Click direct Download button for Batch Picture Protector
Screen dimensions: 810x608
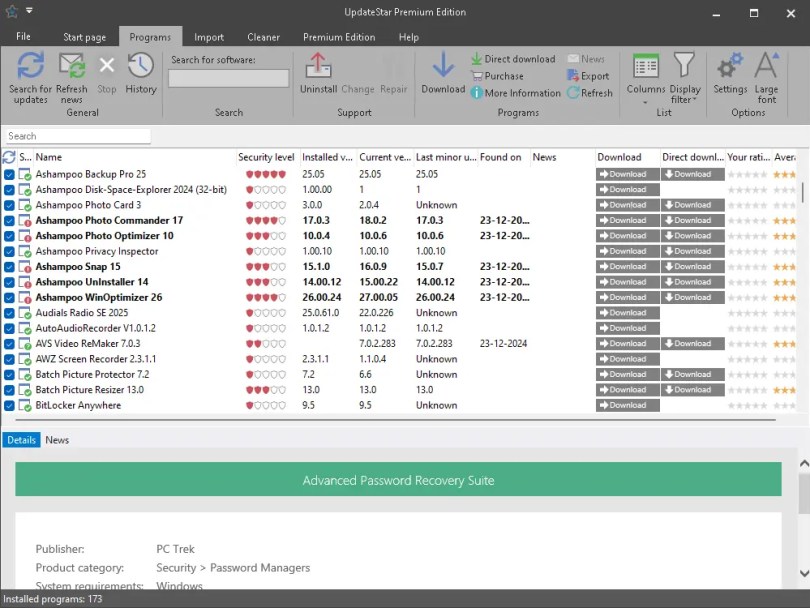coord(692,375)
